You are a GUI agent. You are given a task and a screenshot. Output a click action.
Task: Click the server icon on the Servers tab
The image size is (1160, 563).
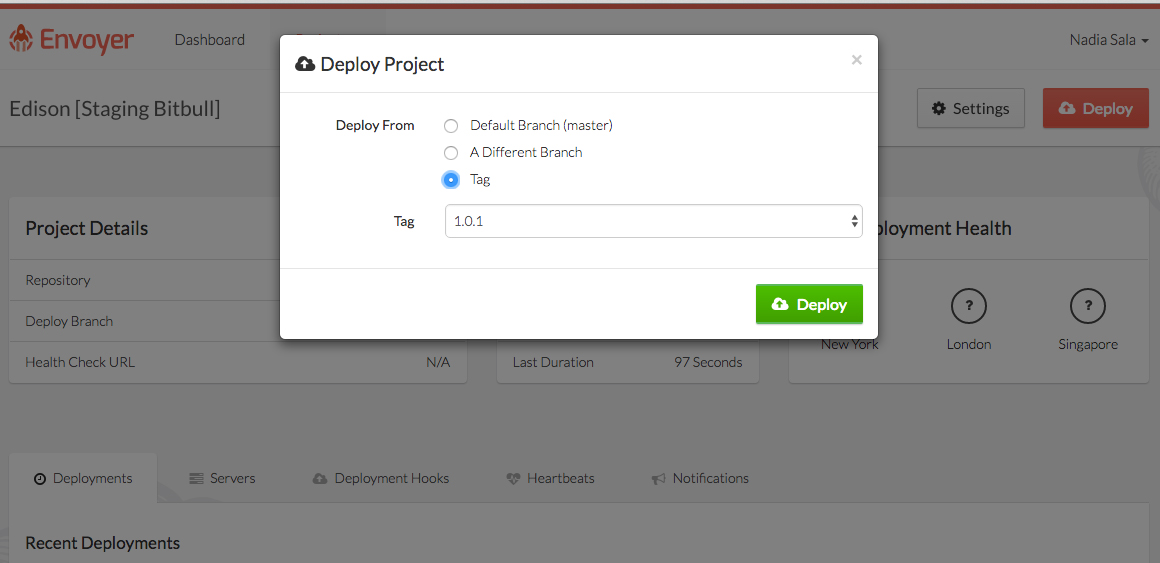pyautogui.click(x=196, y=479)
